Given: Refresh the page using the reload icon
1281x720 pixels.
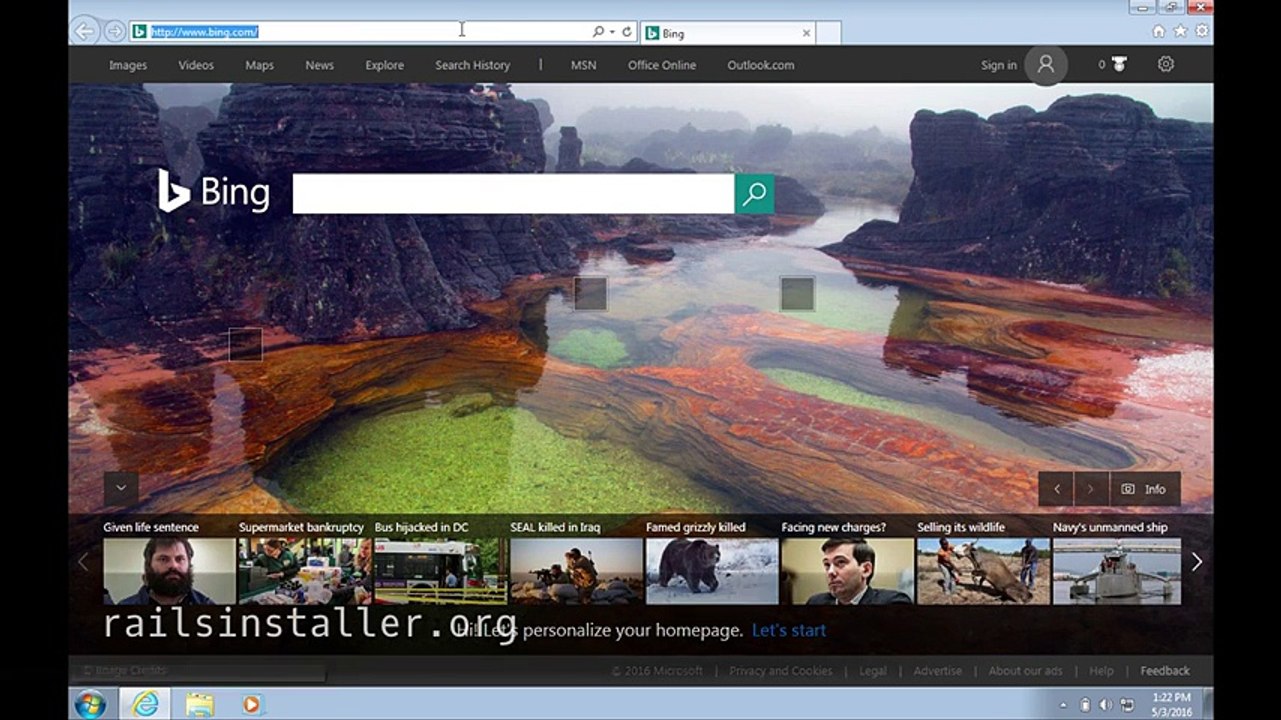Looking at the screenshot, I should (627, 32).
